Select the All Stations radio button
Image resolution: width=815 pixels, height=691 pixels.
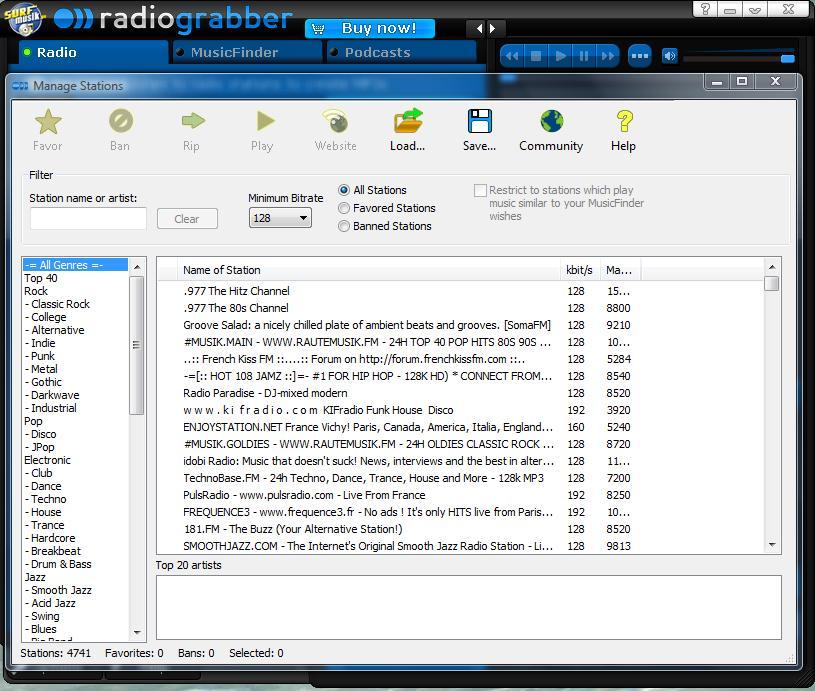pyautogui.click(x=343, y=190)
